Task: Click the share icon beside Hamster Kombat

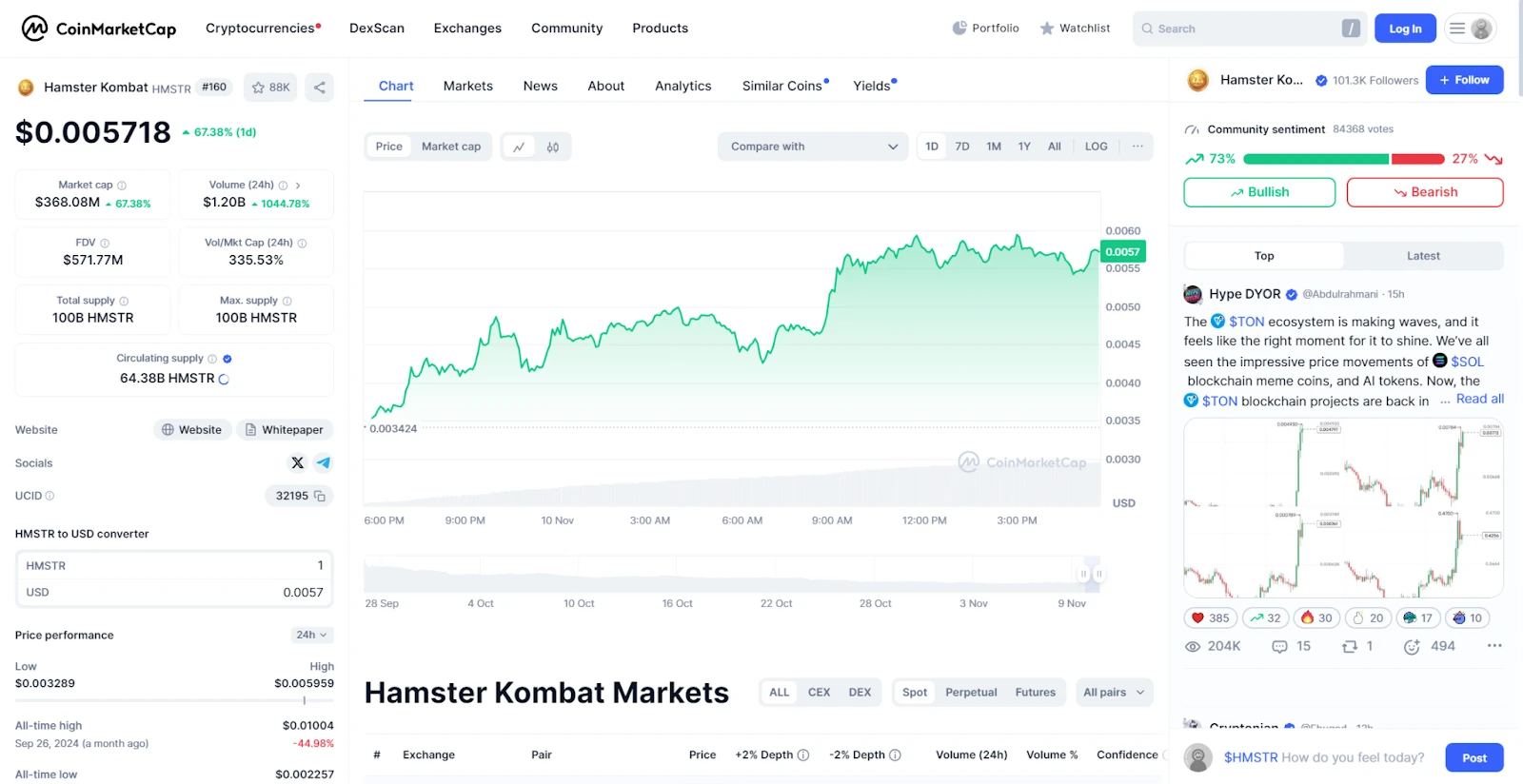Action: point(320,88)
